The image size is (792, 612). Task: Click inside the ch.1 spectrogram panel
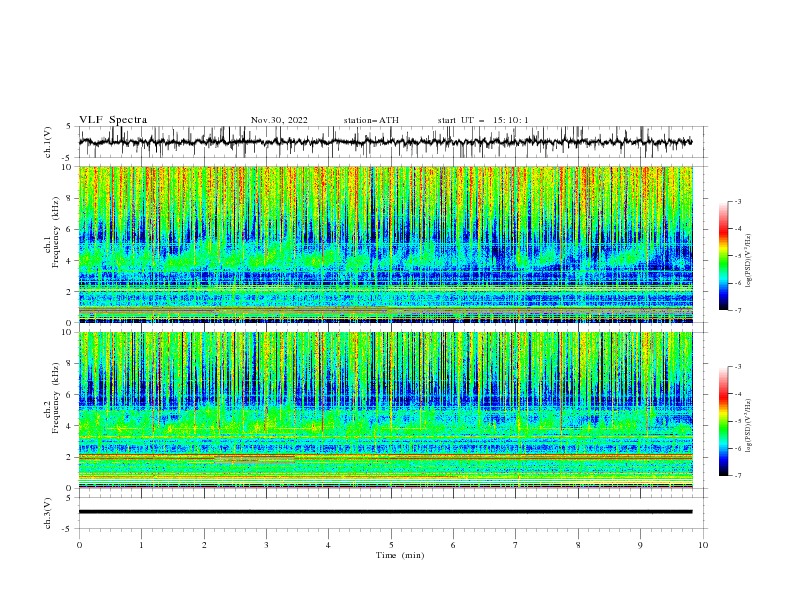(x=385, y=244)
